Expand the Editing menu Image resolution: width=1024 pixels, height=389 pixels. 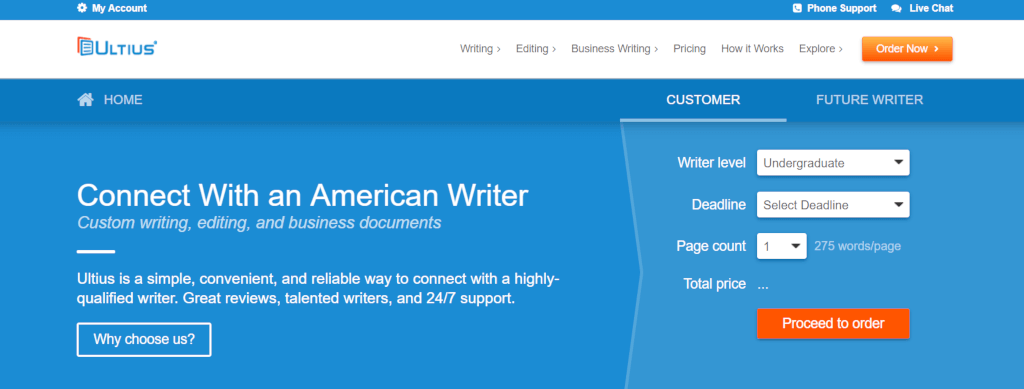click(536, 49)
